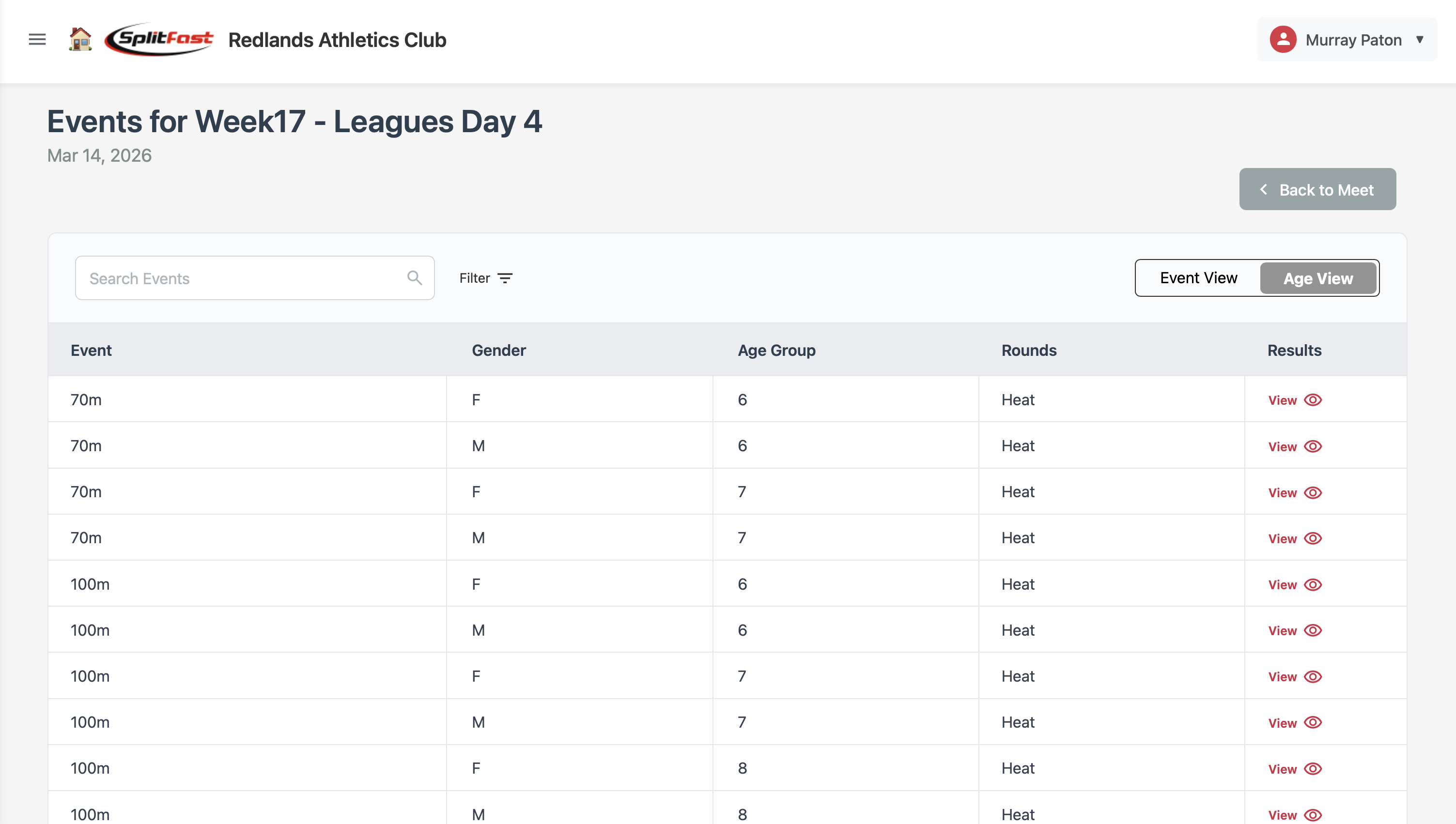Click the home icon in the header

[80, 39]
